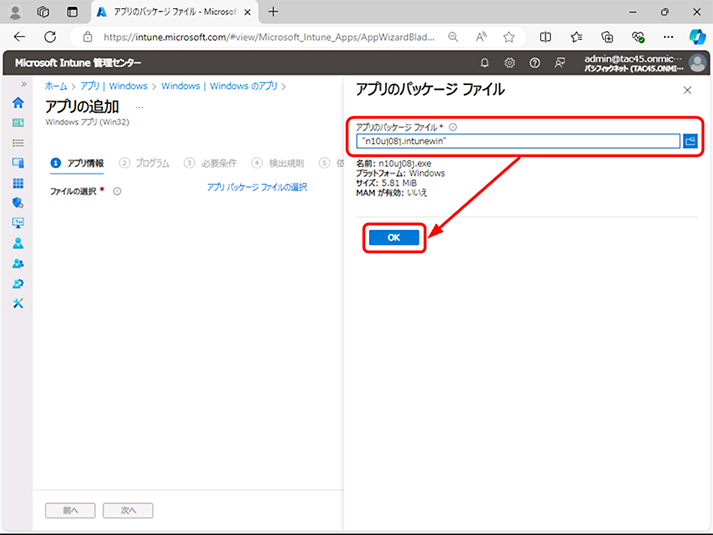Open Home icon in Intune sidebar
The height and width of the screenshot is (535, 713).
[x=18, y=103]
